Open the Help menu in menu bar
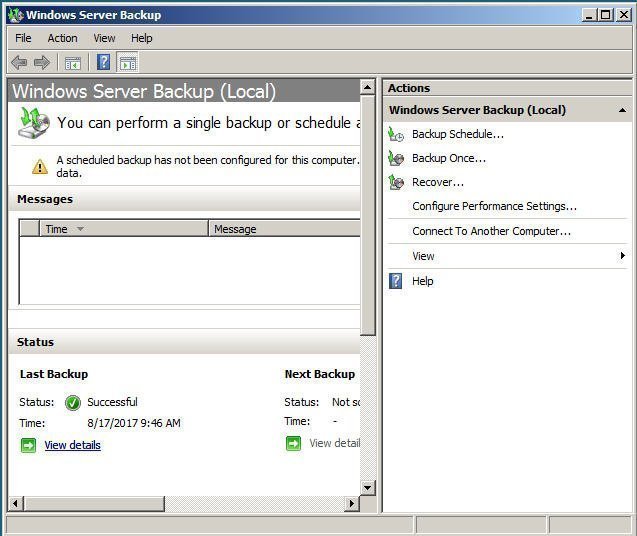This screenshot has width=637, height=536. [142, 38]
